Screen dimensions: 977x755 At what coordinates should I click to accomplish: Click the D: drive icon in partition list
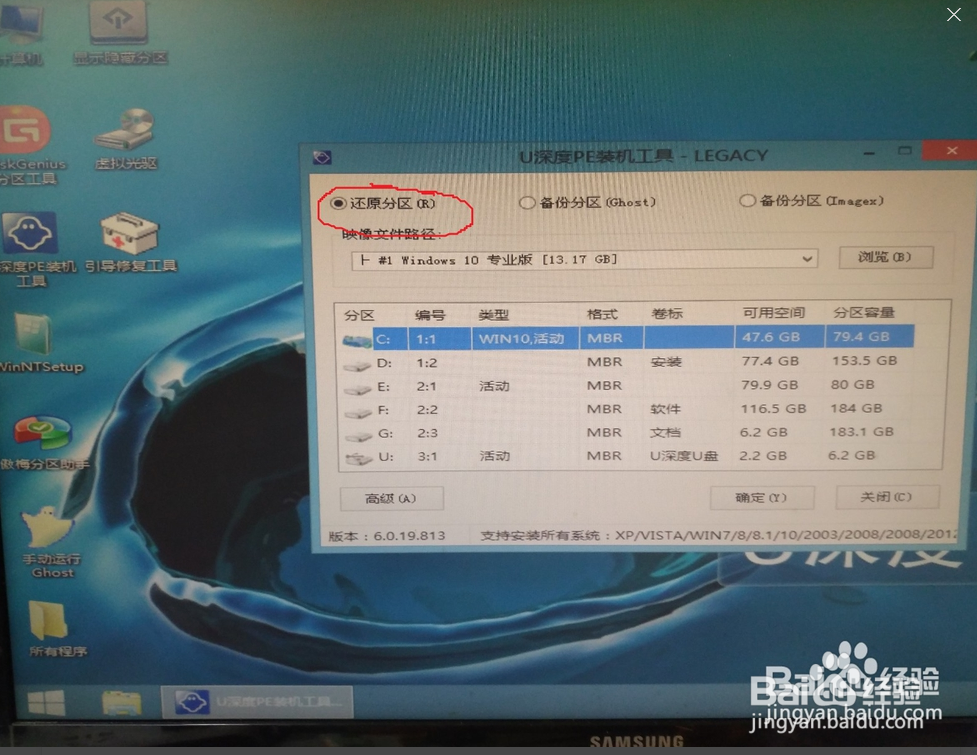(356, 365)
